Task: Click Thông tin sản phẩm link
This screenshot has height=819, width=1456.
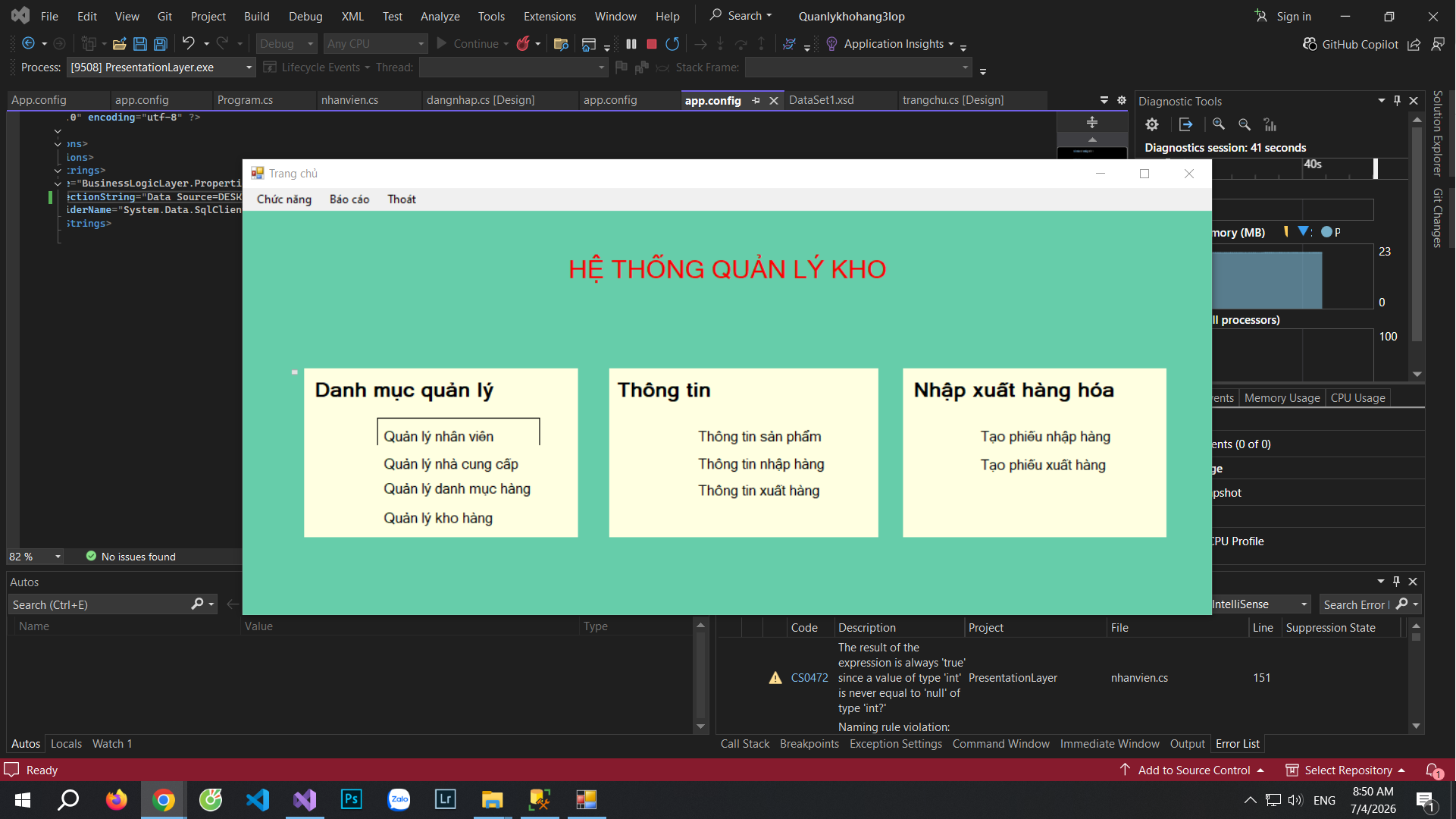Action: pyautogui.click(x=759, y=437)
